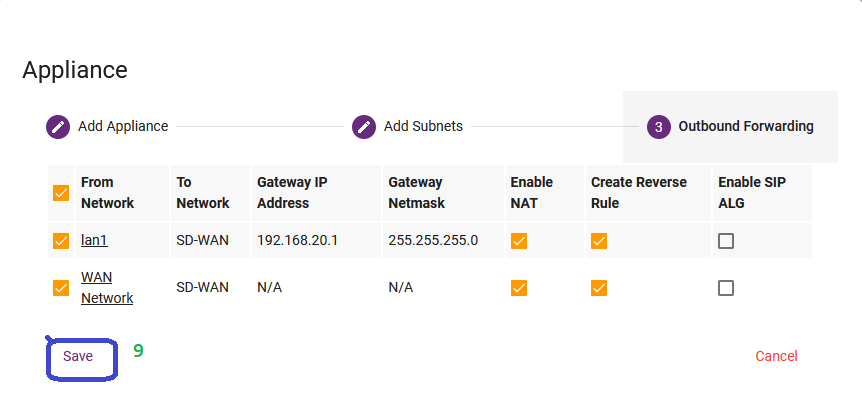Go to the Add Appliance step
Viewport: 862px width, 420px height.
point(123,126)
